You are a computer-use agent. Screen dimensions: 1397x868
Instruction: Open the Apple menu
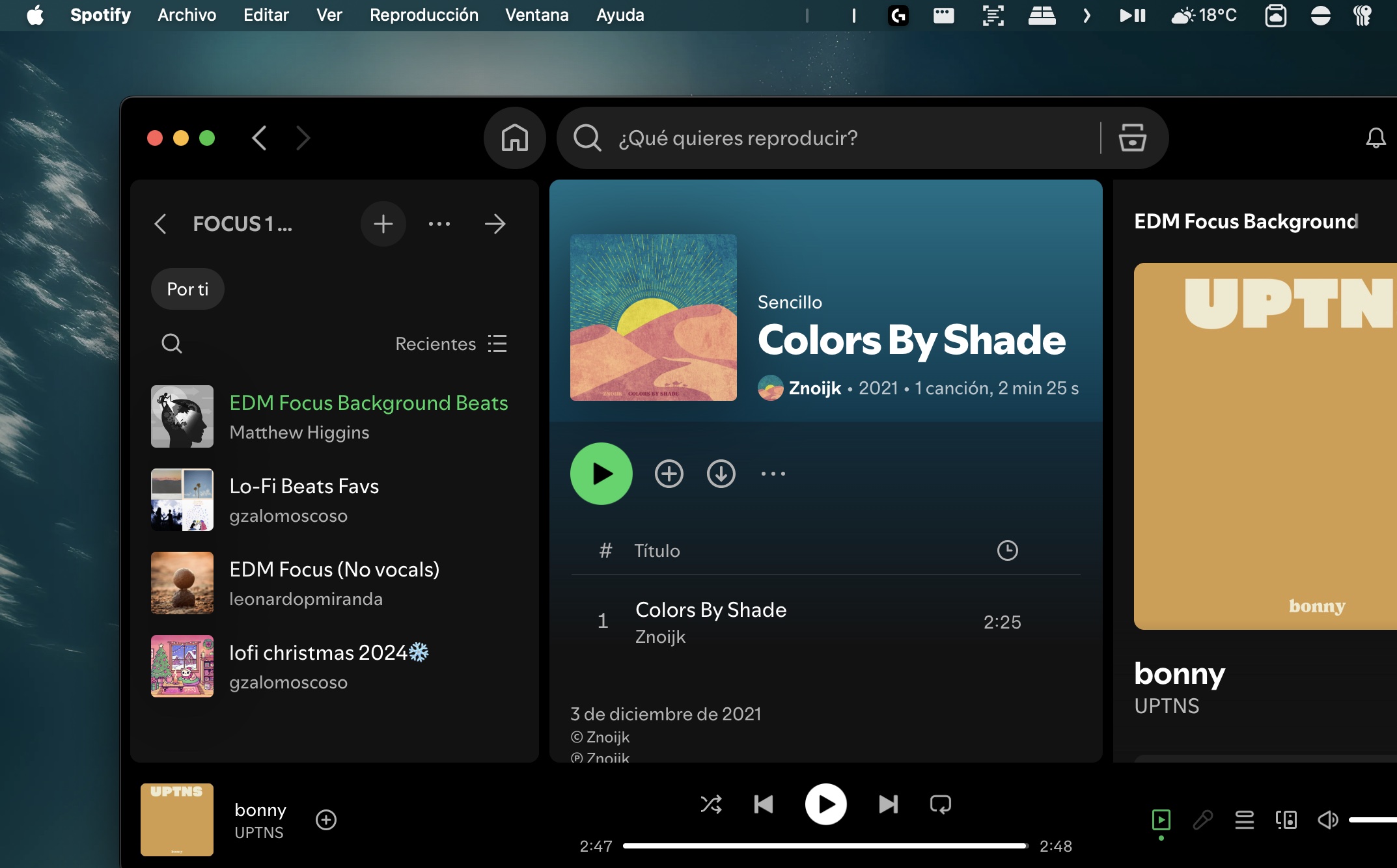pyautogui.click(x=35, y=15)
